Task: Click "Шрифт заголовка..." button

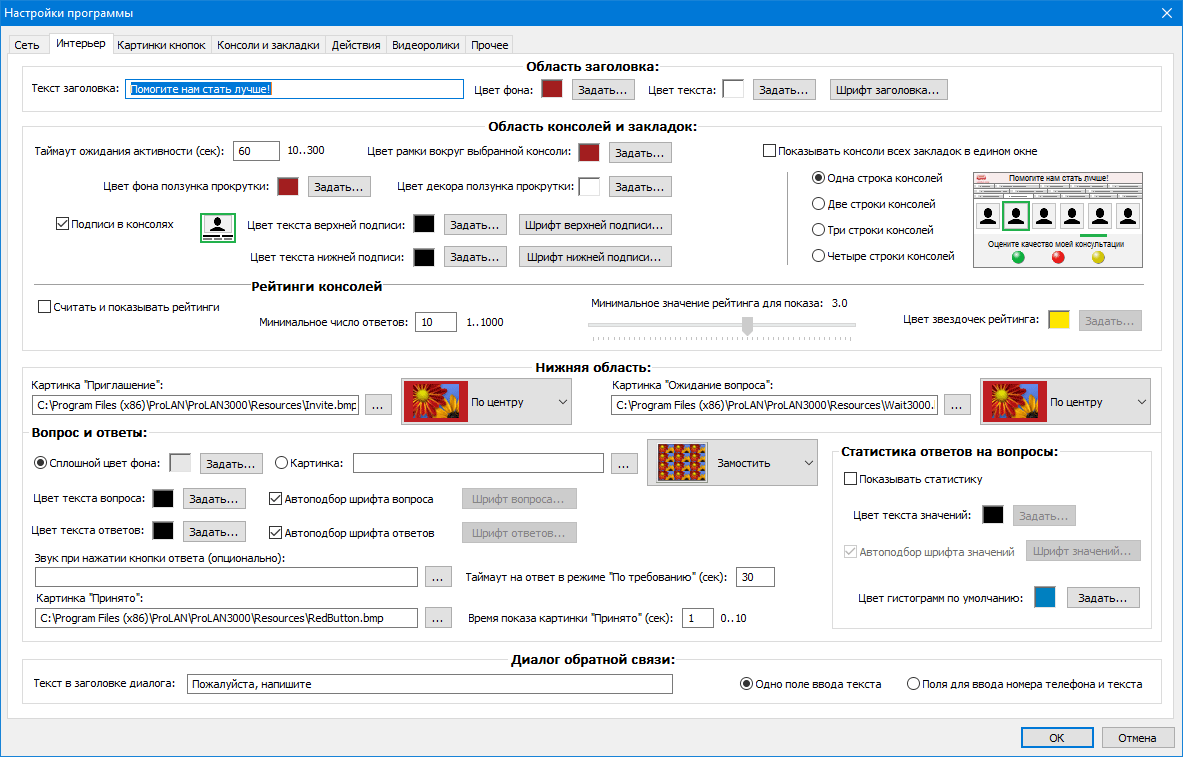Action: 888,90
